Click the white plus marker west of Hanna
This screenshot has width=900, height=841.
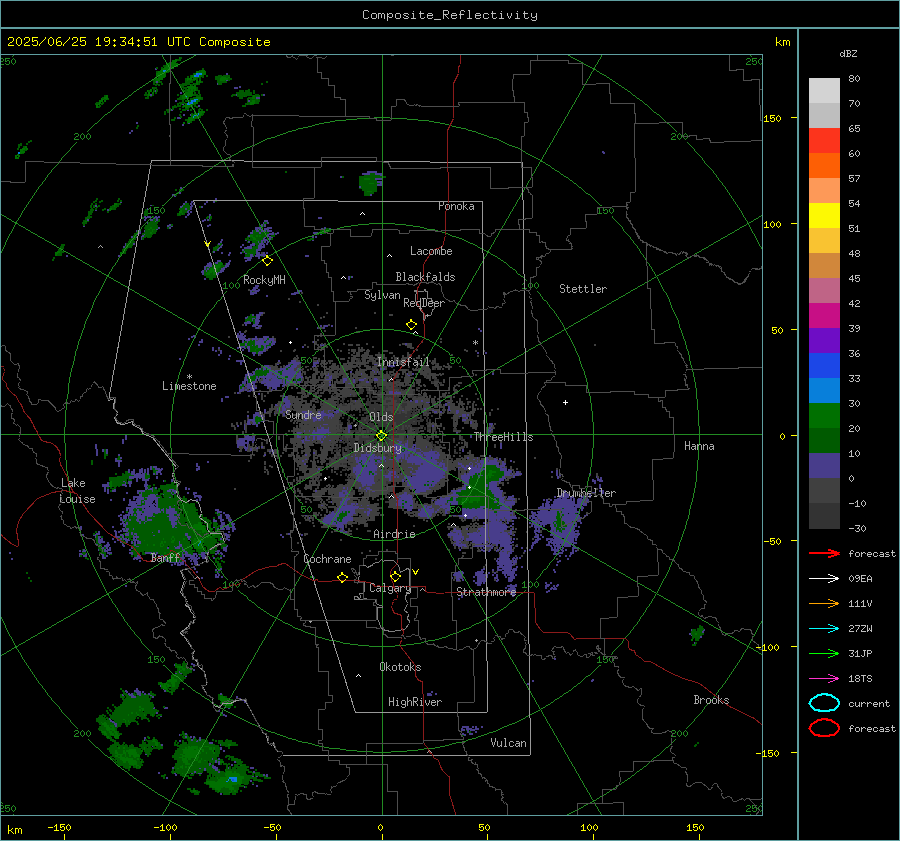tap(565, 402)
